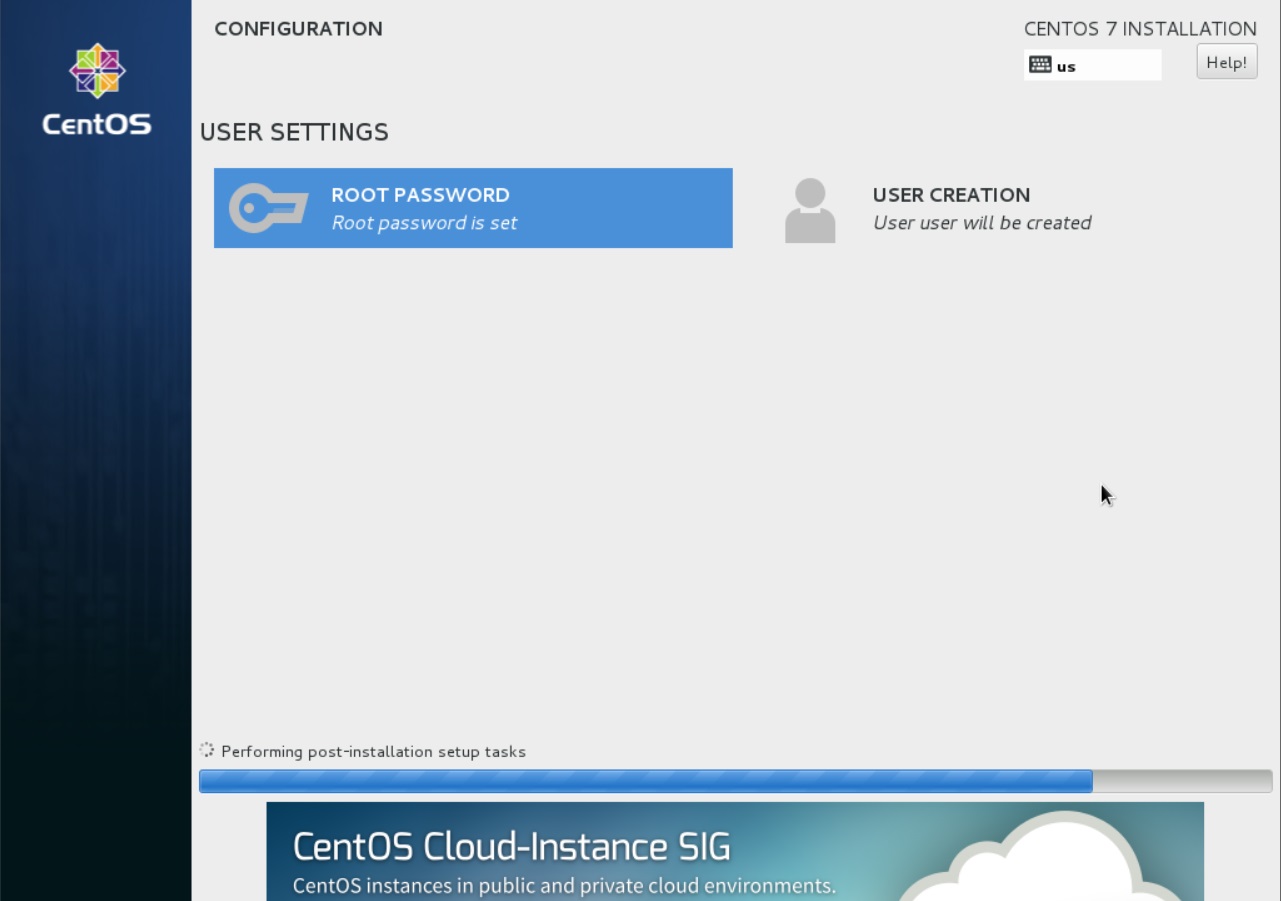The height and width of the screenshot is (901, 1281).
Task: Click the key icon for Root Password
Action: (x=270, y=207)
